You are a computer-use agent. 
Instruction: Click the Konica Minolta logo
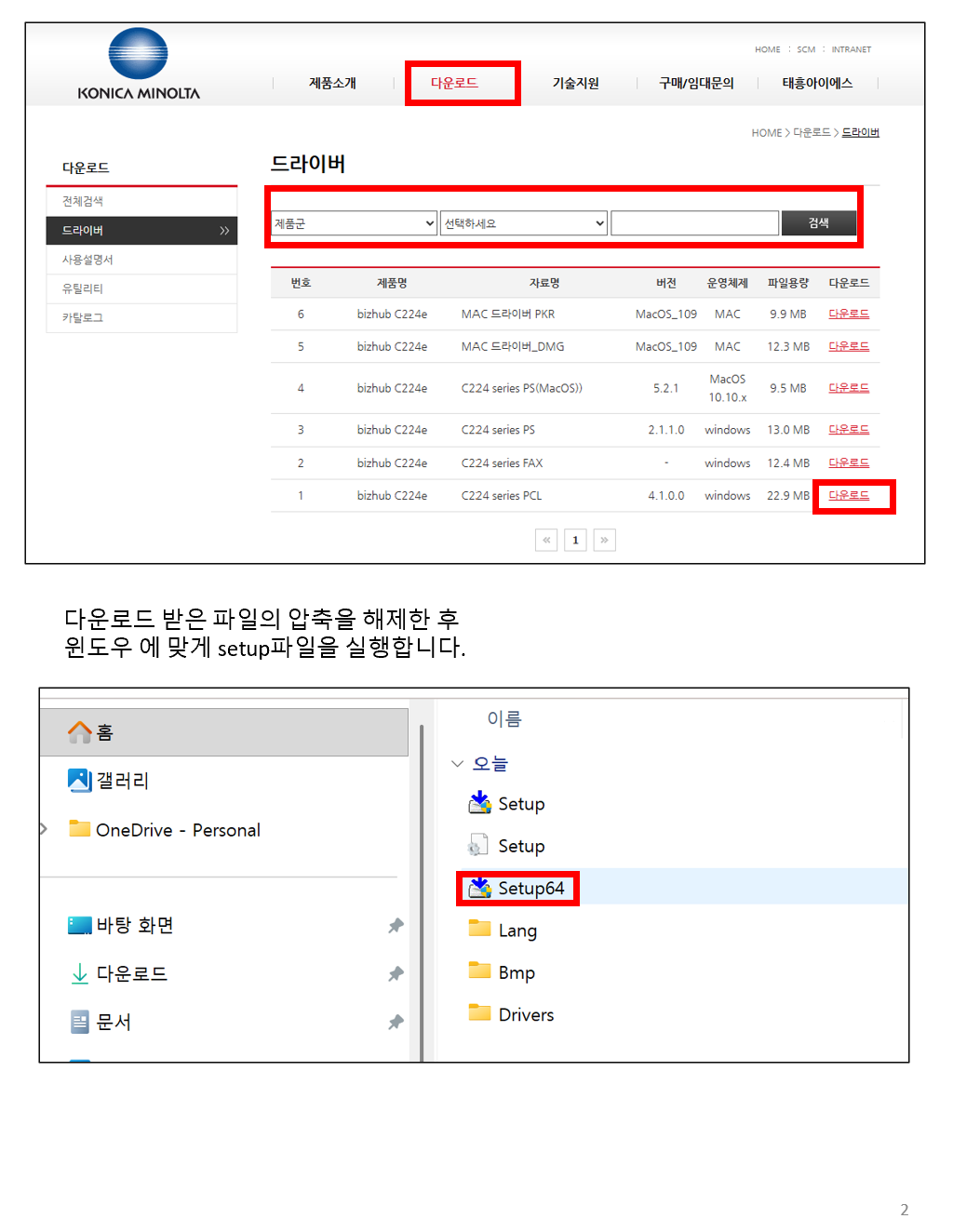click(139, 64)
